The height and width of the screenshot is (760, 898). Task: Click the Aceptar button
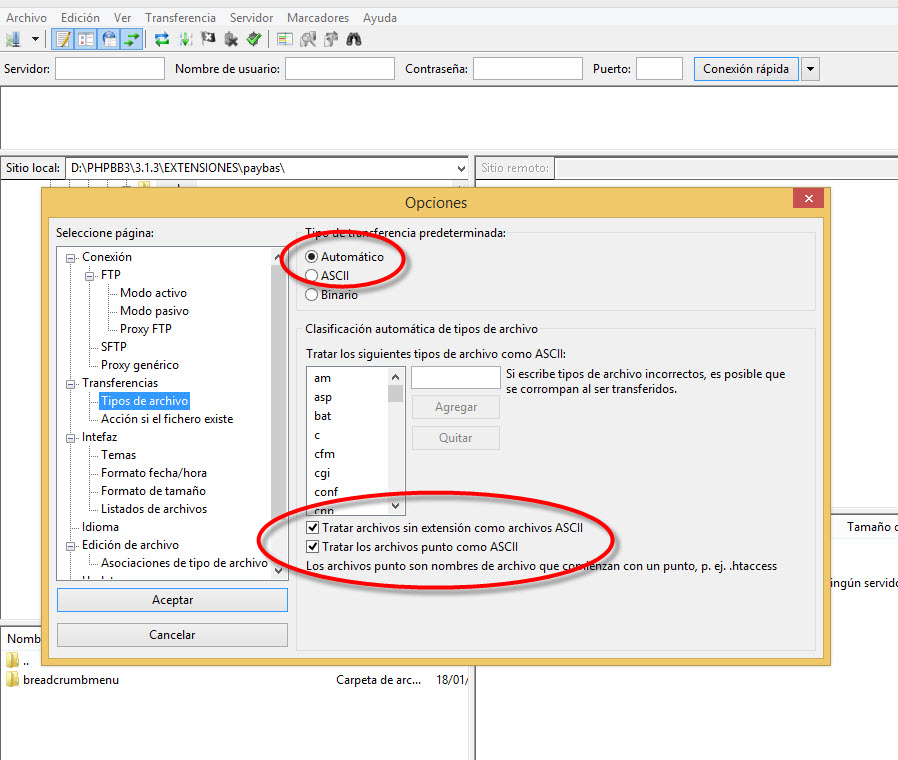click(172, 600)
